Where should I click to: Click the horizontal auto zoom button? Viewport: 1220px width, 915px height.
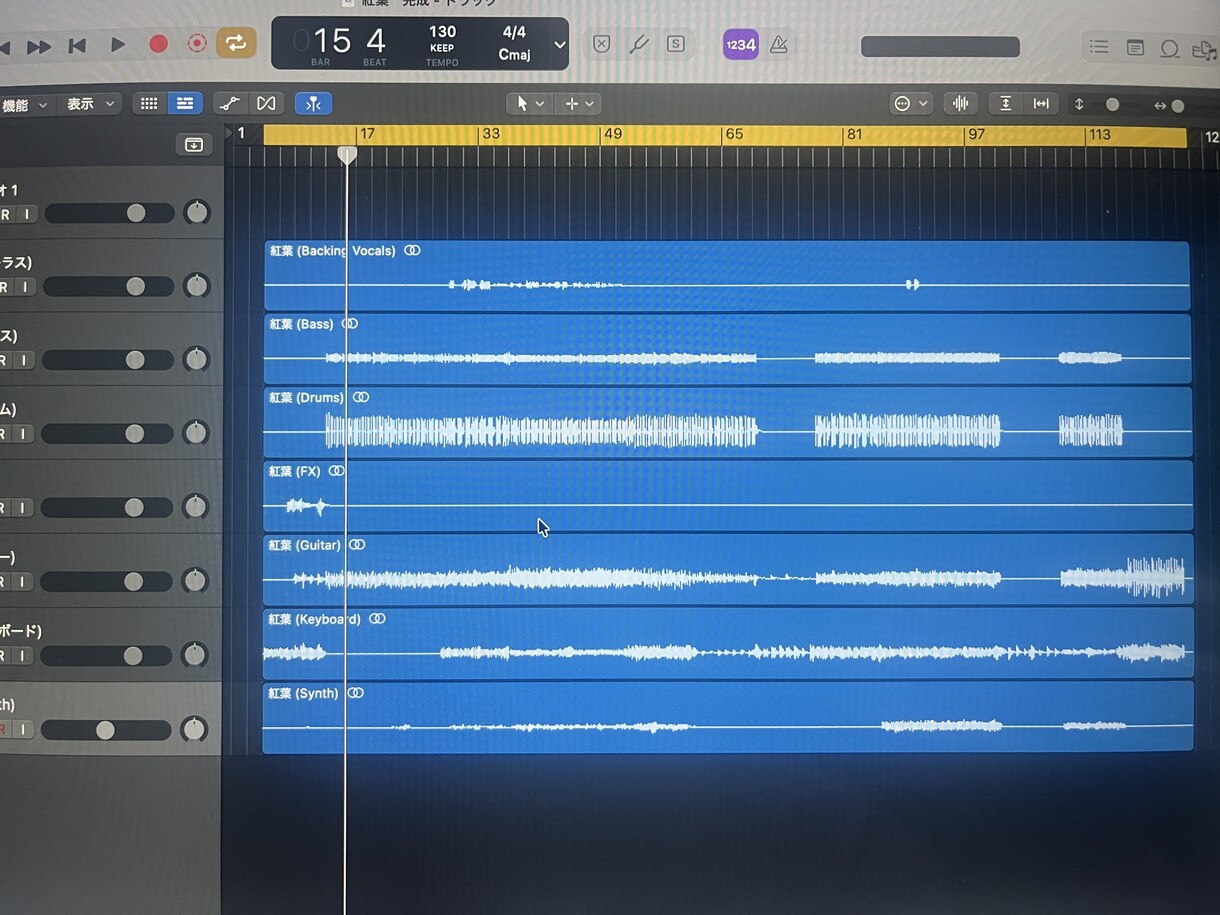tap(1041, 103)
